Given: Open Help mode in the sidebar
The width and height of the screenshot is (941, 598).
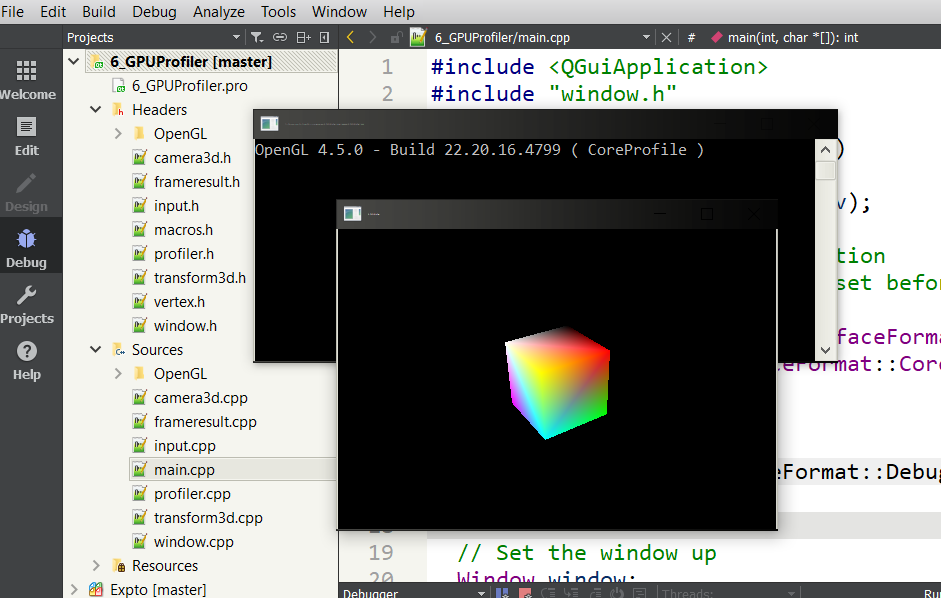Looking at the screenshot, I should [x=27, y=359].
